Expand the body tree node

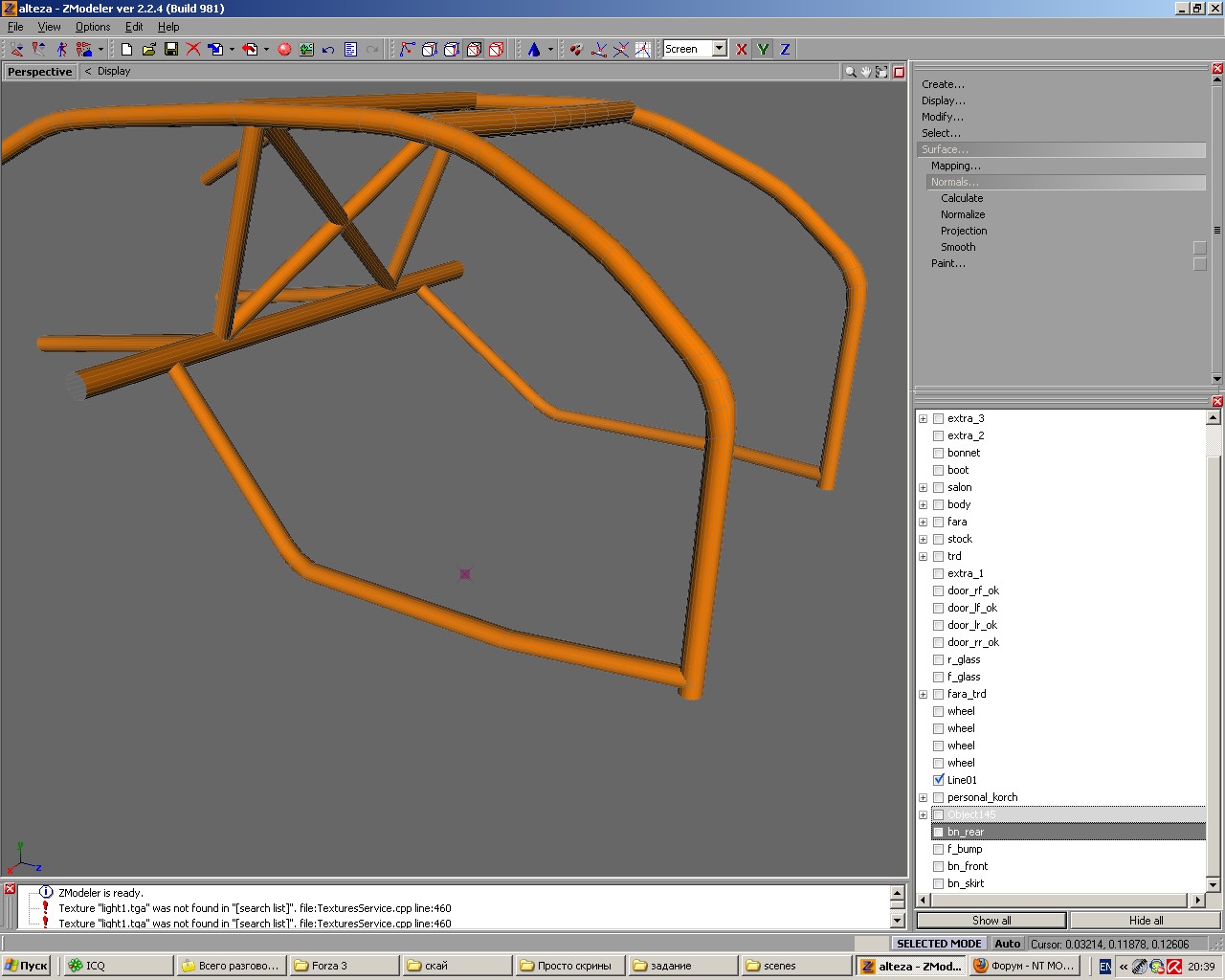pyautogui.click(x=923, y=504)
